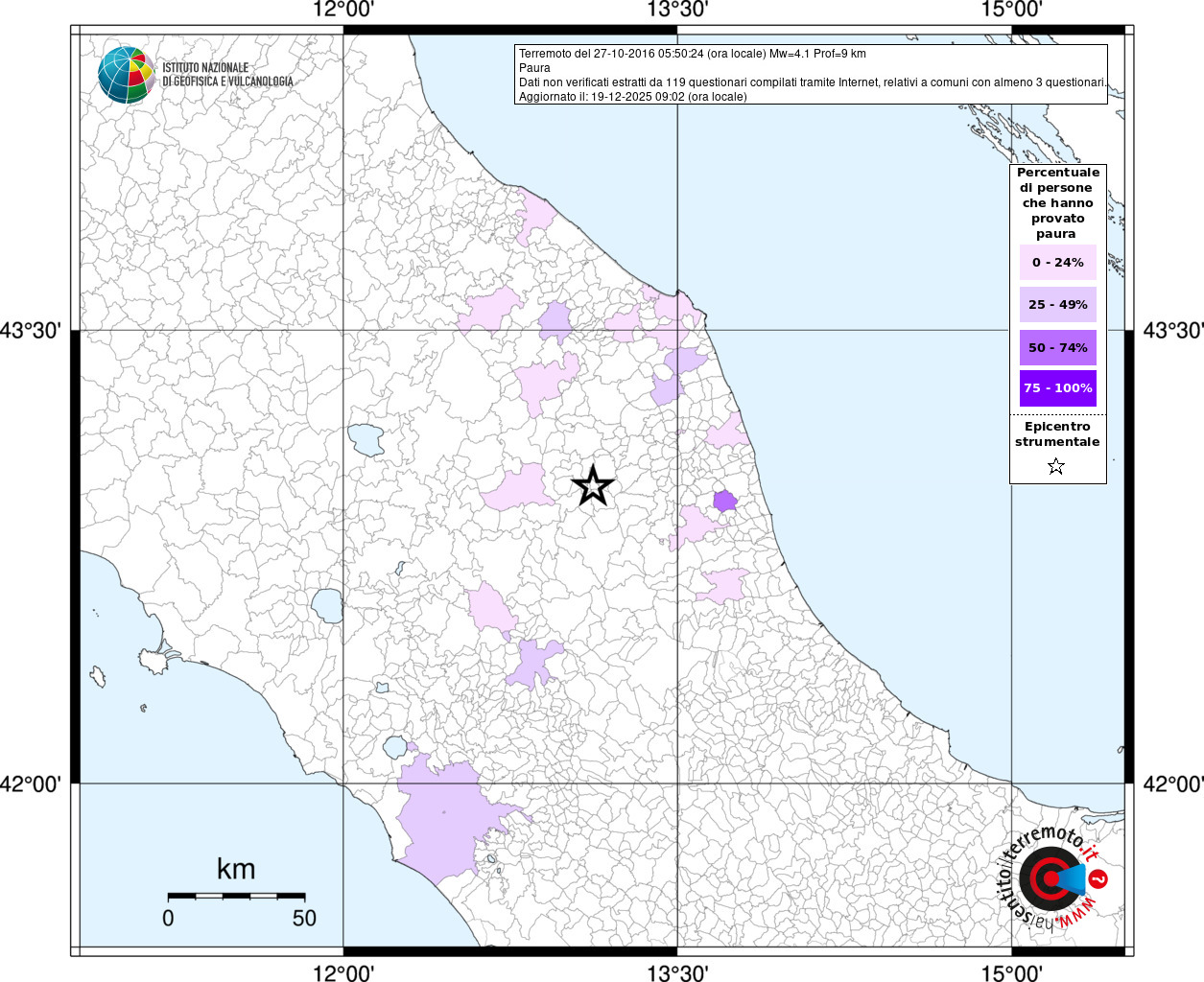Click the 'Percentuale di persone' legend title
1204x982 pixels.
coord(1057,202)
